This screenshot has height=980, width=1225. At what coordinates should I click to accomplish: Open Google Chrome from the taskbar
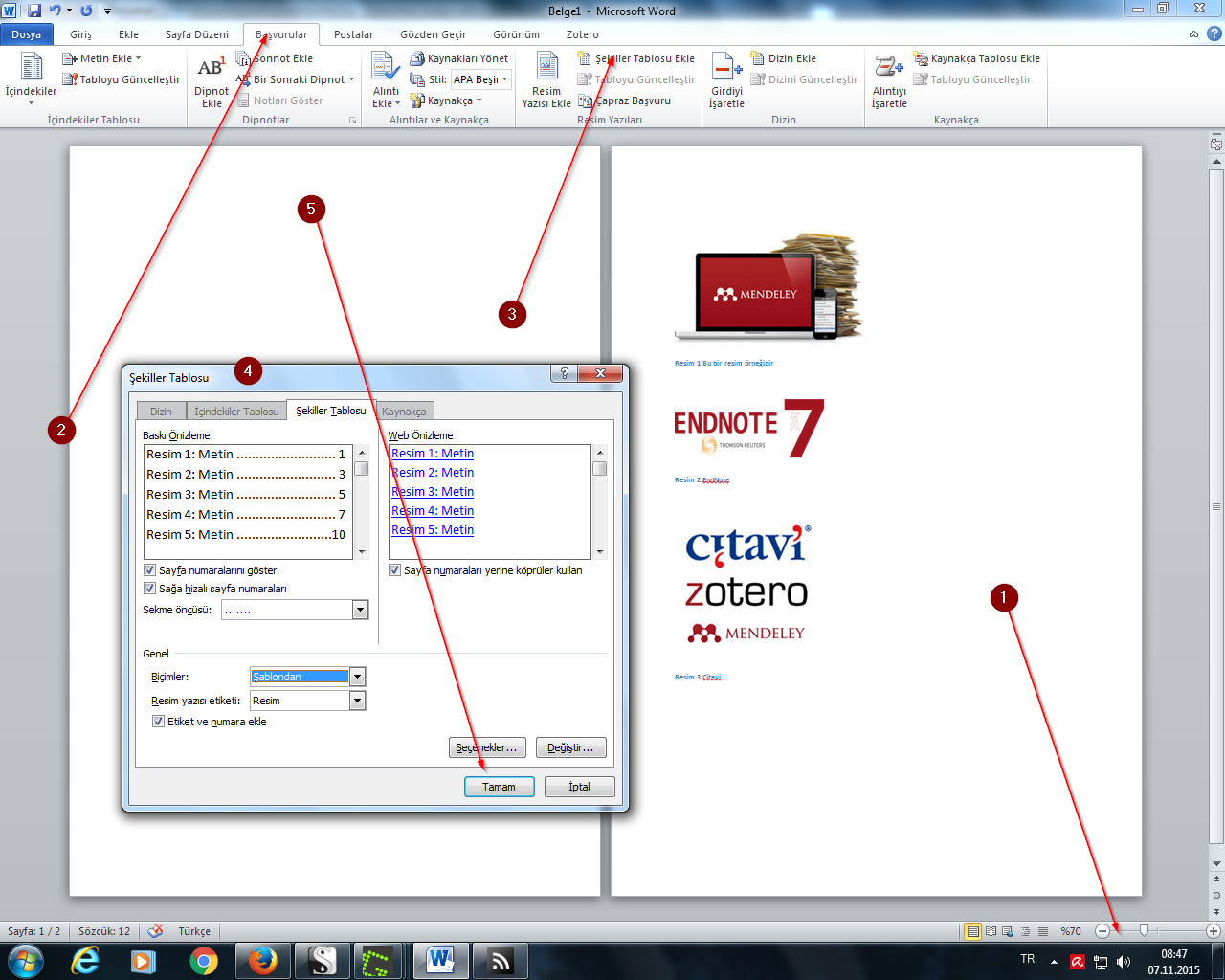[x=204, y=960]
